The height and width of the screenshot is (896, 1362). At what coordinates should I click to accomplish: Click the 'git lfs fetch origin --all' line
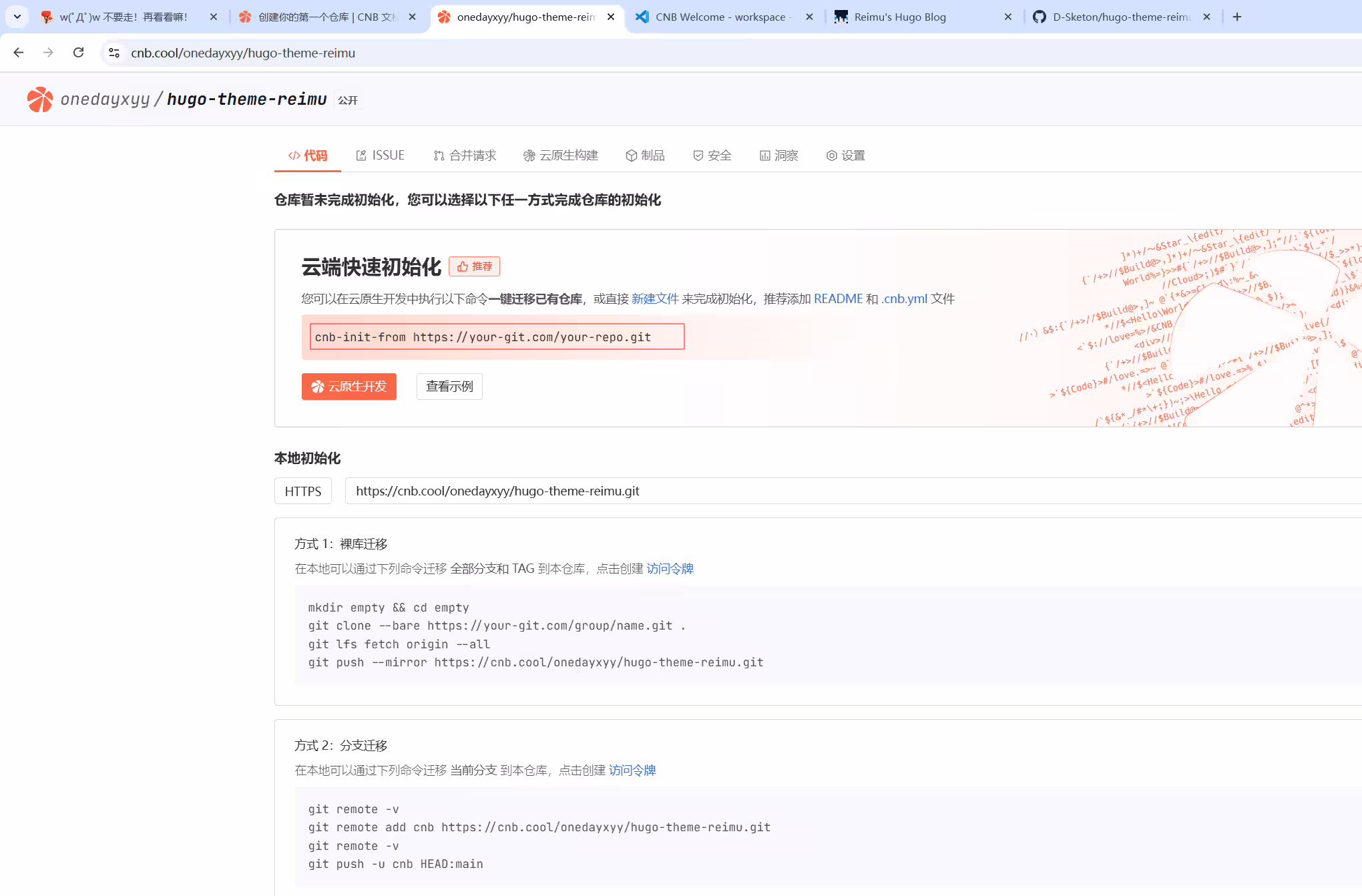coord(399,644)
